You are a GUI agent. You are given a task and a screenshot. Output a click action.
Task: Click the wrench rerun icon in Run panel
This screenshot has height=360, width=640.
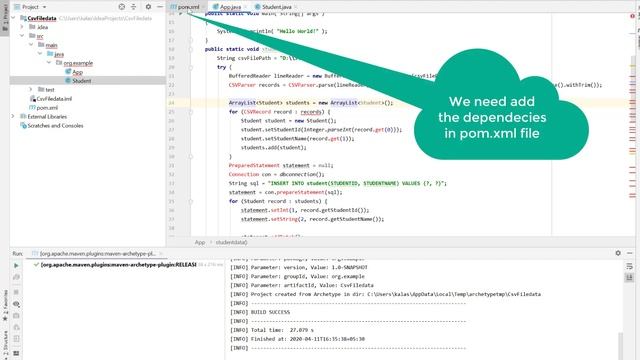pyautogui.click(x=16, y=277)
